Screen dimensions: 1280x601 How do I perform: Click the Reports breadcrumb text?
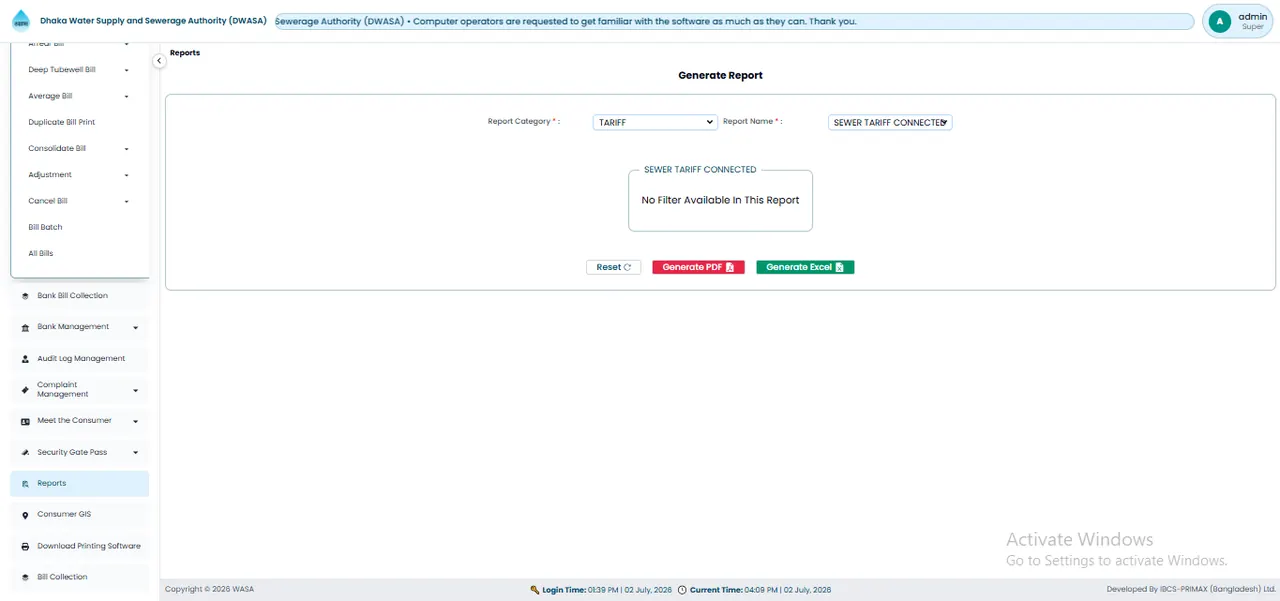click(185, 53)
